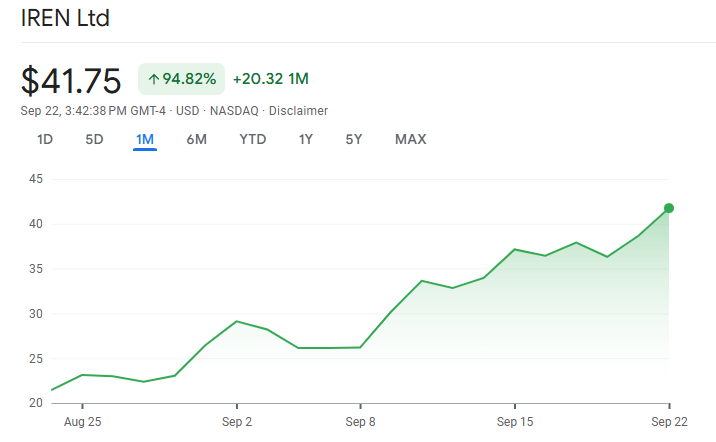Click the Aug 25 date label

coord(82,422)
